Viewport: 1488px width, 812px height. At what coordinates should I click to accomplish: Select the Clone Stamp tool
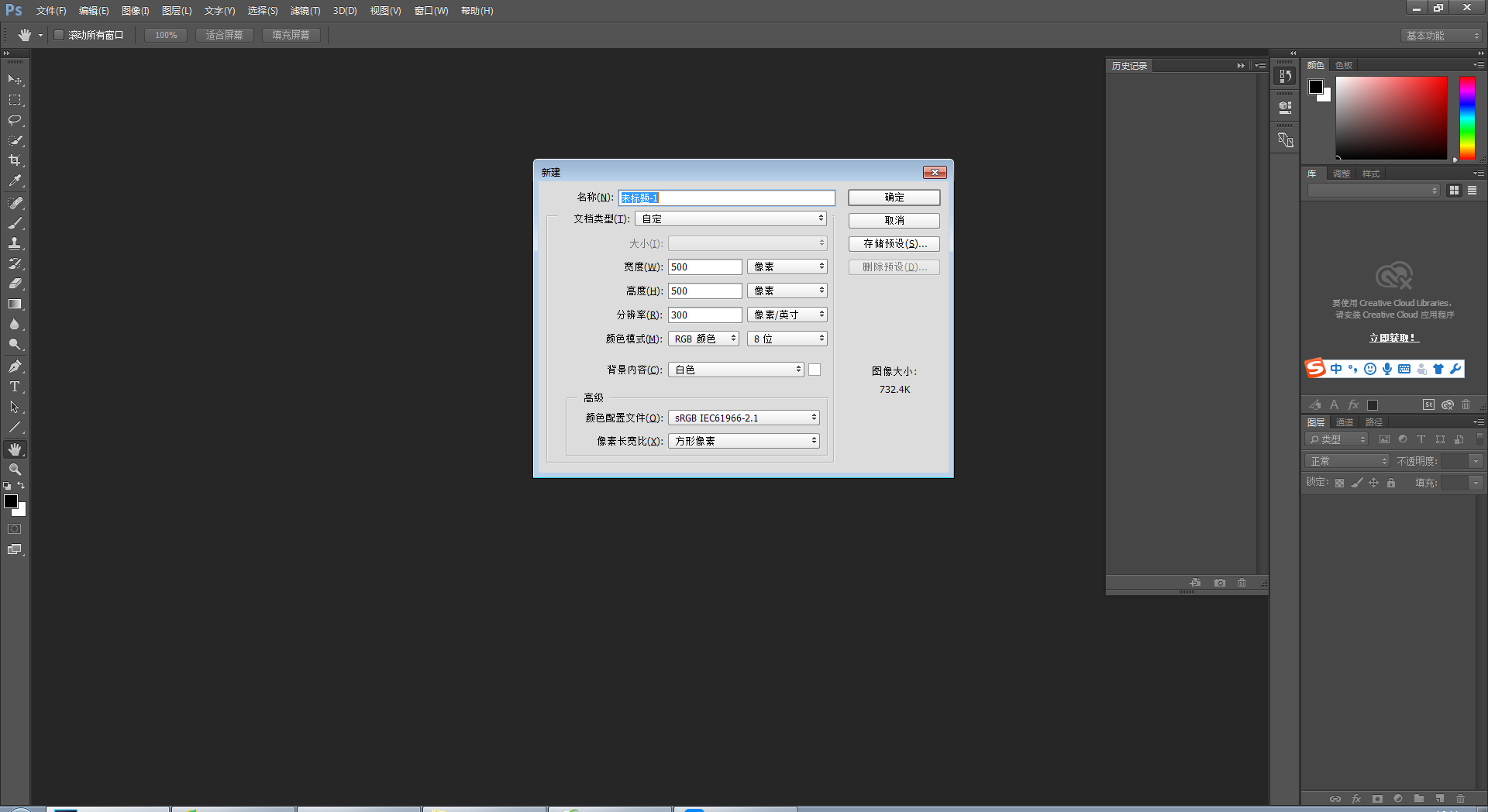(15, 243)
